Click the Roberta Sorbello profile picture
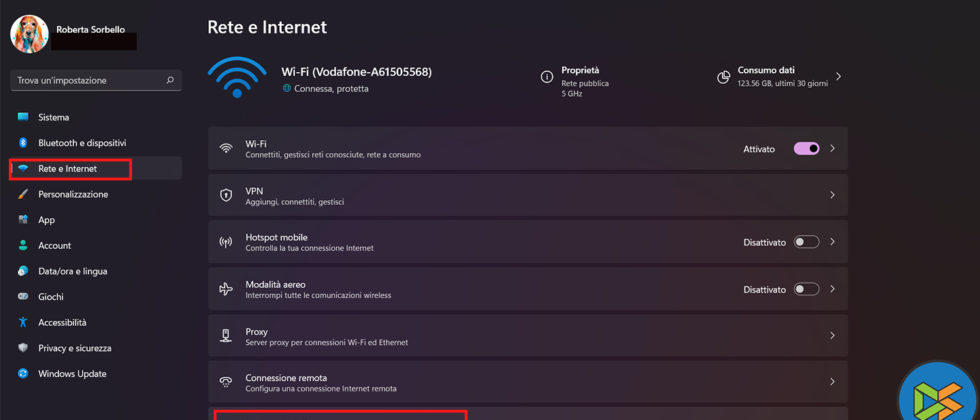This screenshot has height=420, width=980. point(29,34)
